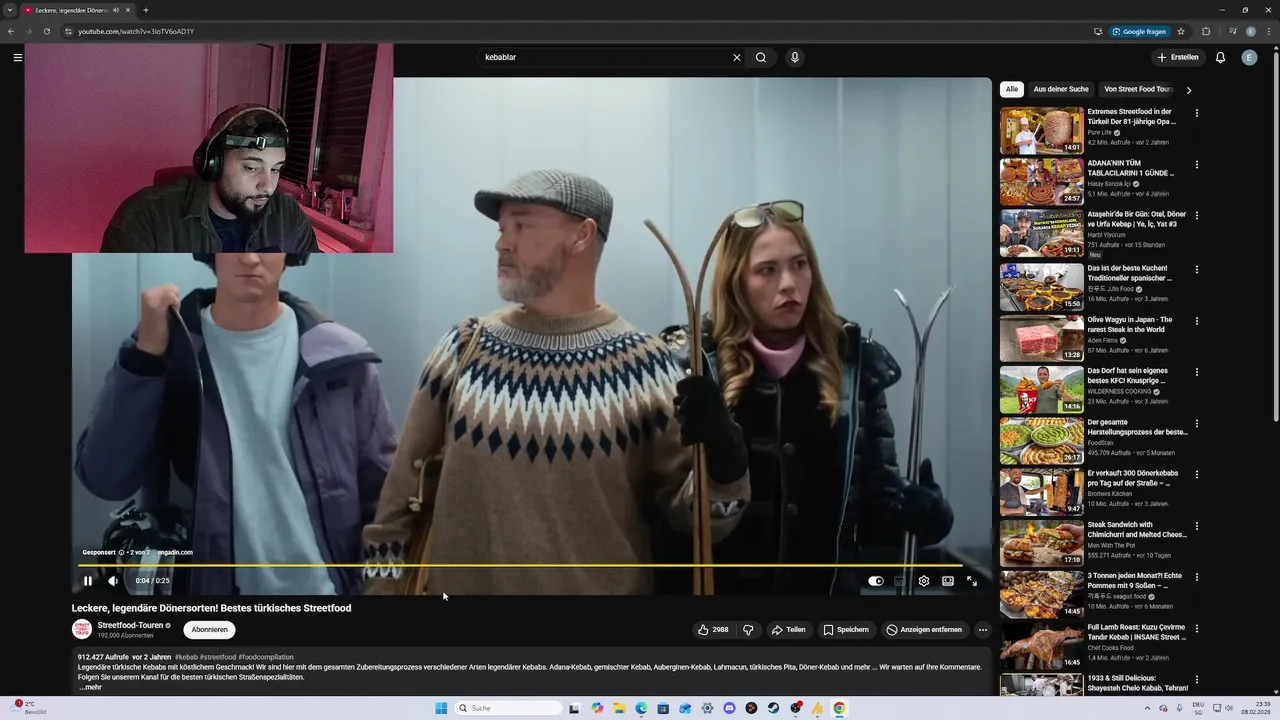1280x720 pixels.
Task: Click the Speichern button
Action: click(846, 630)
